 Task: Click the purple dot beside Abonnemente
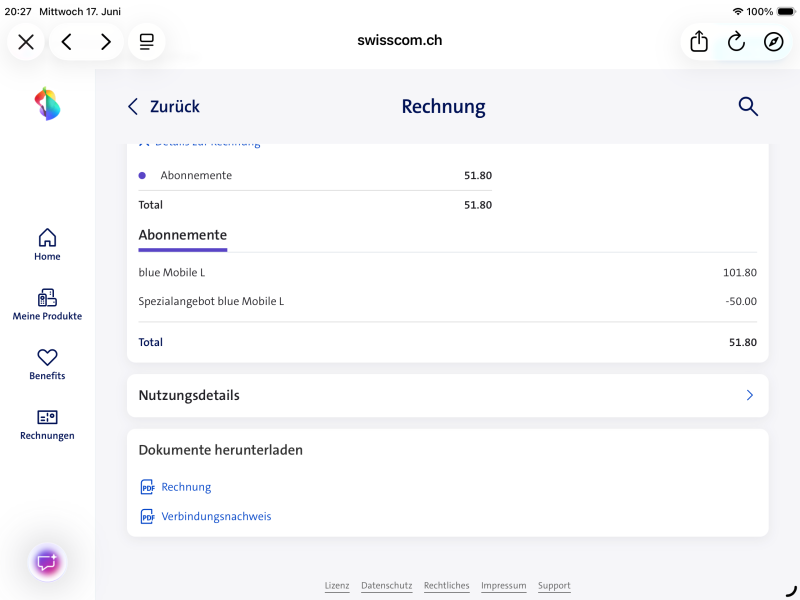(142, 176)
